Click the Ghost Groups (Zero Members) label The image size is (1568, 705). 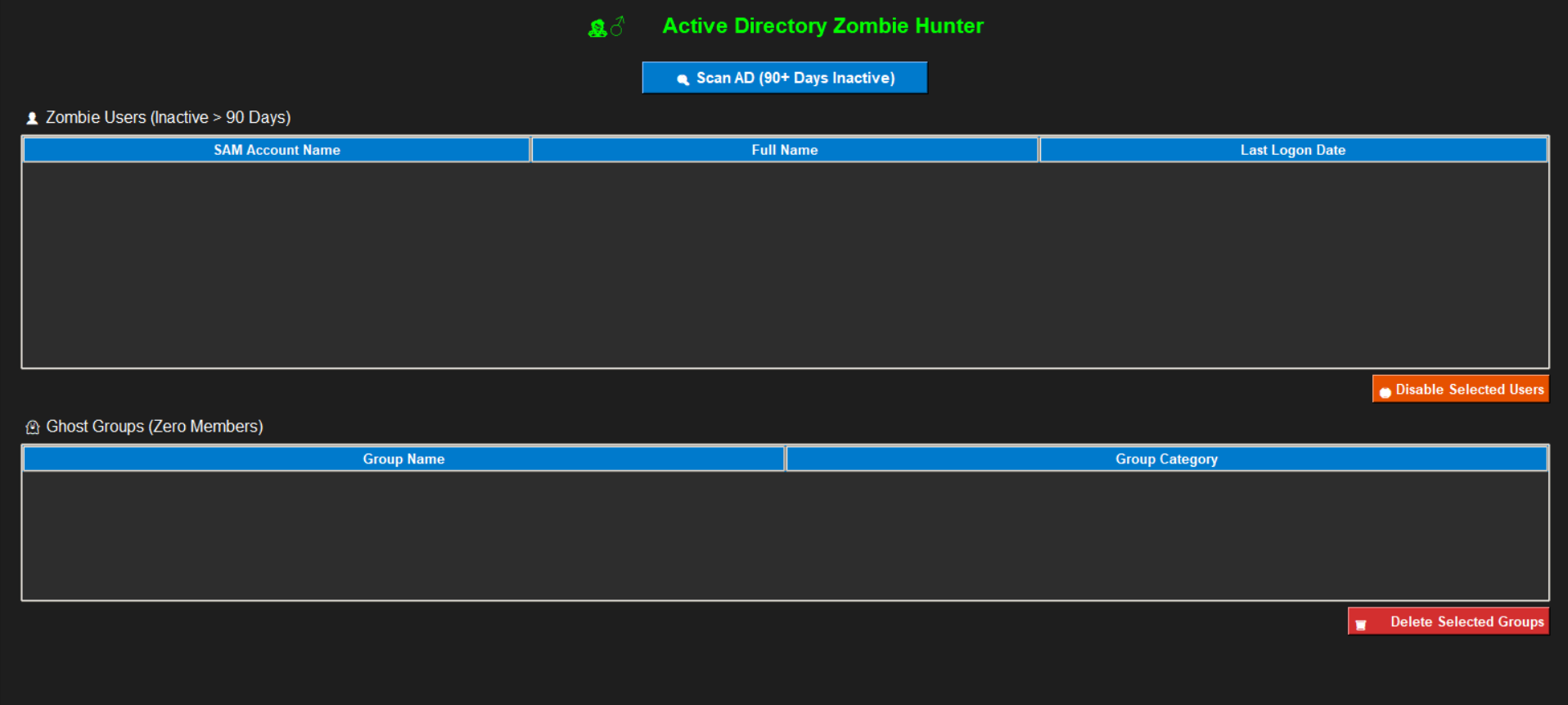(x=154, y=427)
